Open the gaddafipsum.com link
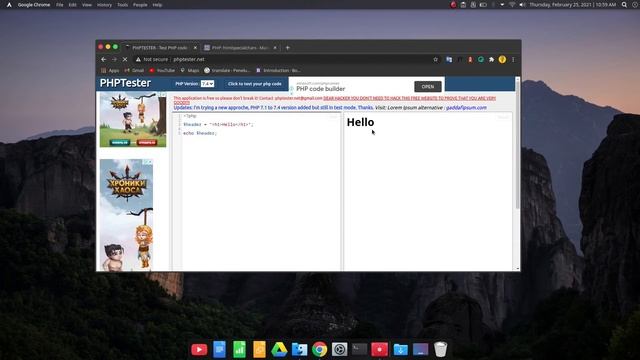 [x=466, y=108]
